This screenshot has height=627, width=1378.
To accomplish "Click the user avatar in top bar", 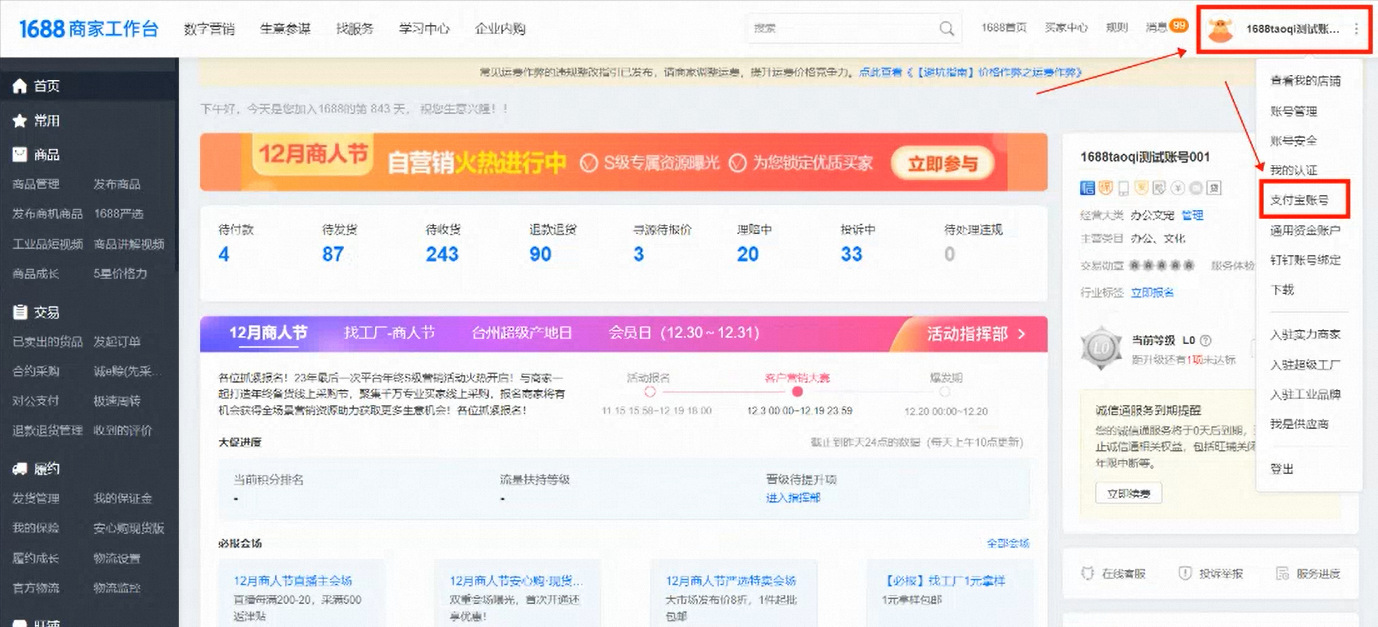I will (1219, 30).
